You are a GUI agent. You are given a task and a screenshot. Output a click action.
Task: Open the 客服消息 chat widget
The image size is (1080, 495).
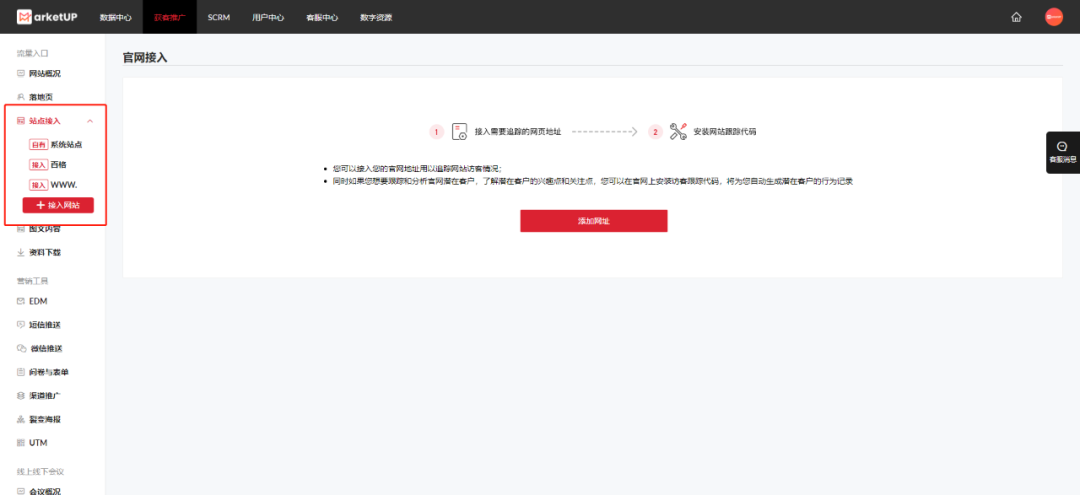(x=1062, y=152)
